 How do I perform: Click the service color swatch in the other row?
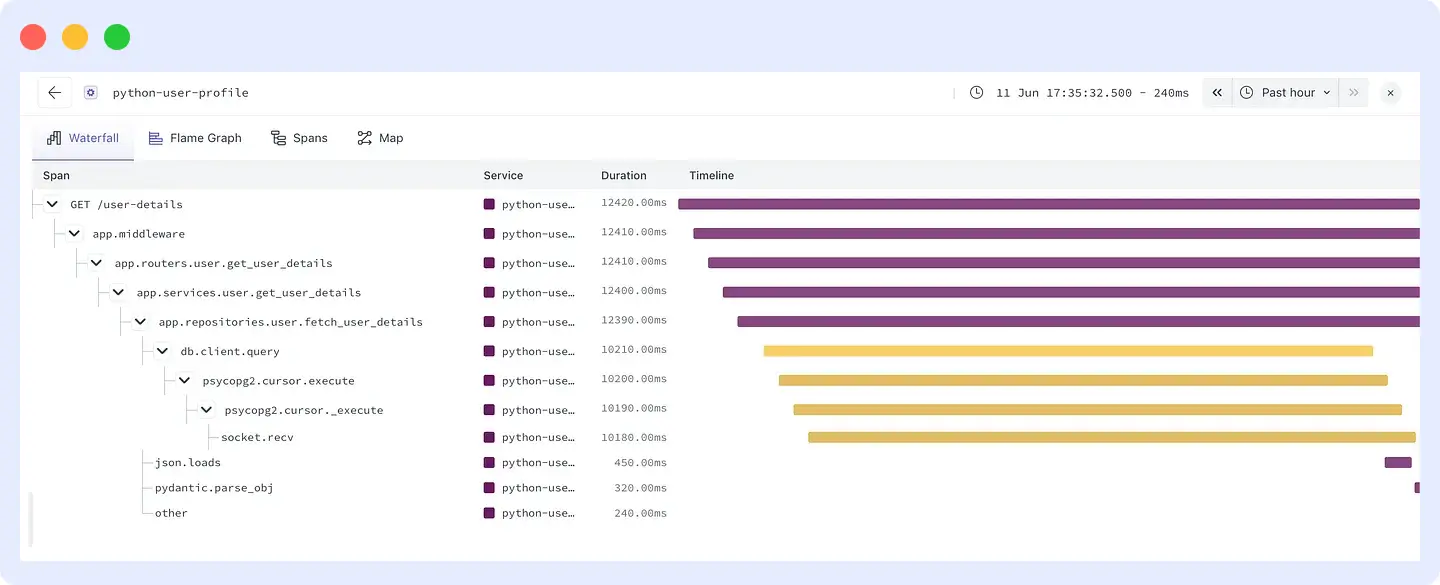(x=489, y=513)
